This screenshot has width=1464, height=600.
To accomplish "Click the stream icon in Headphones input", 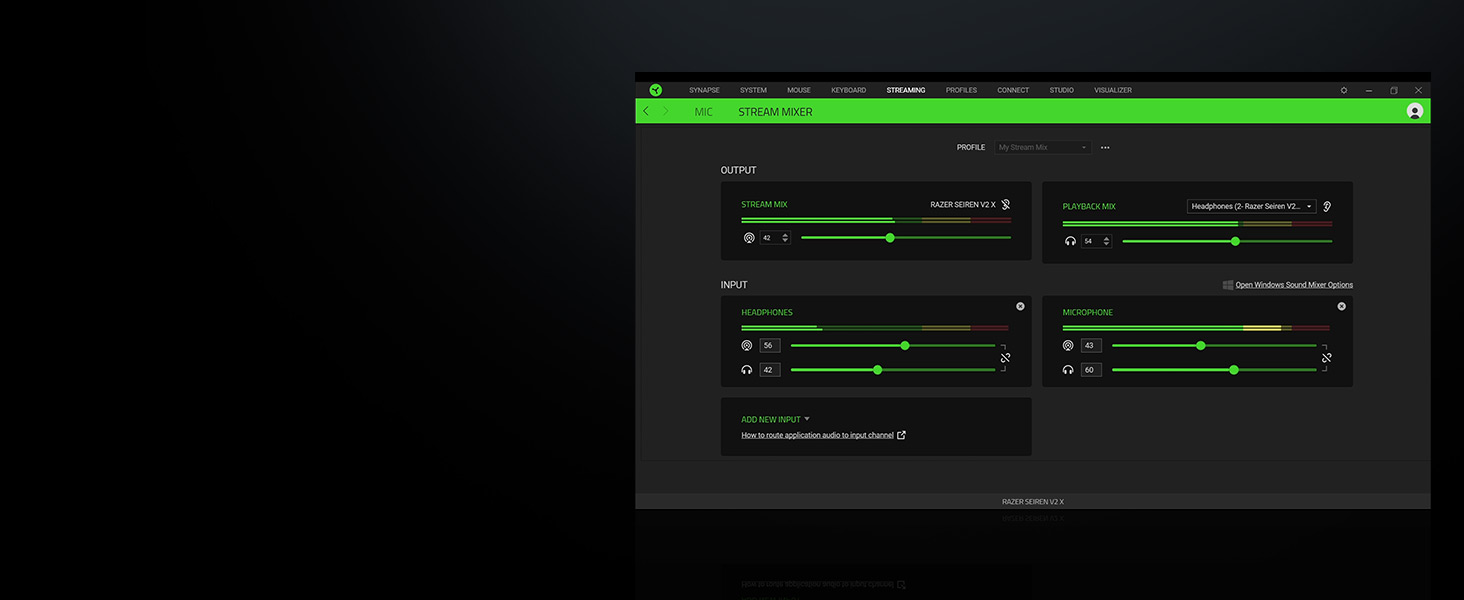I will click(x=746, y=346).
